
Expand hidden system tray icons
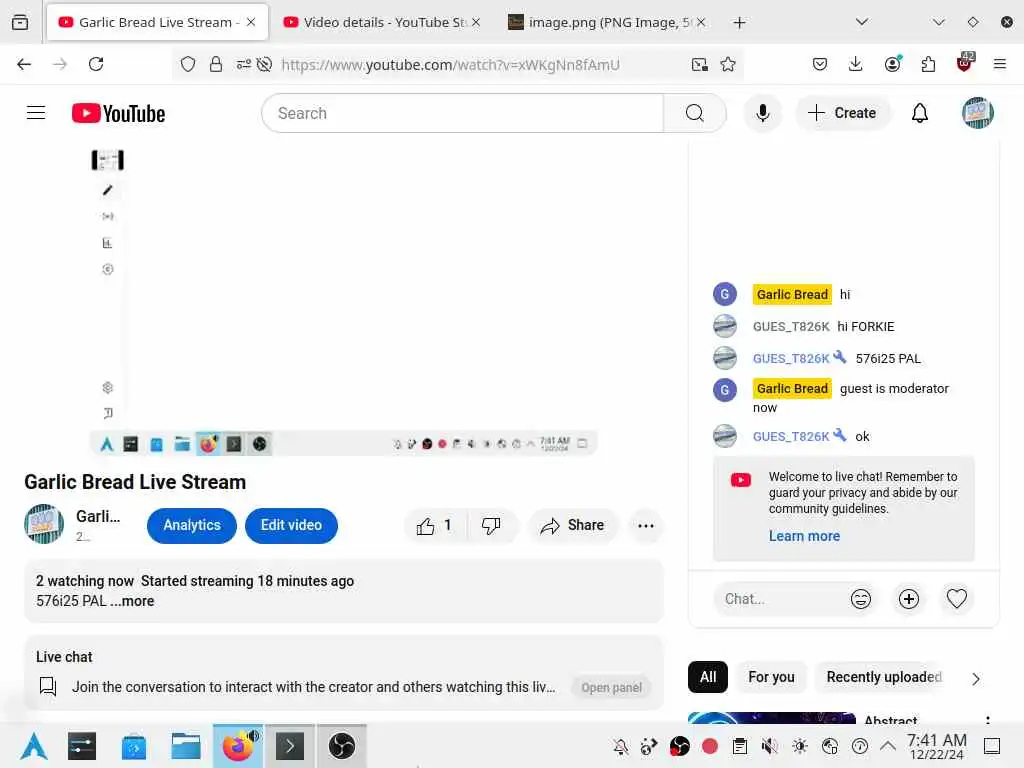(x=888, y=746)
